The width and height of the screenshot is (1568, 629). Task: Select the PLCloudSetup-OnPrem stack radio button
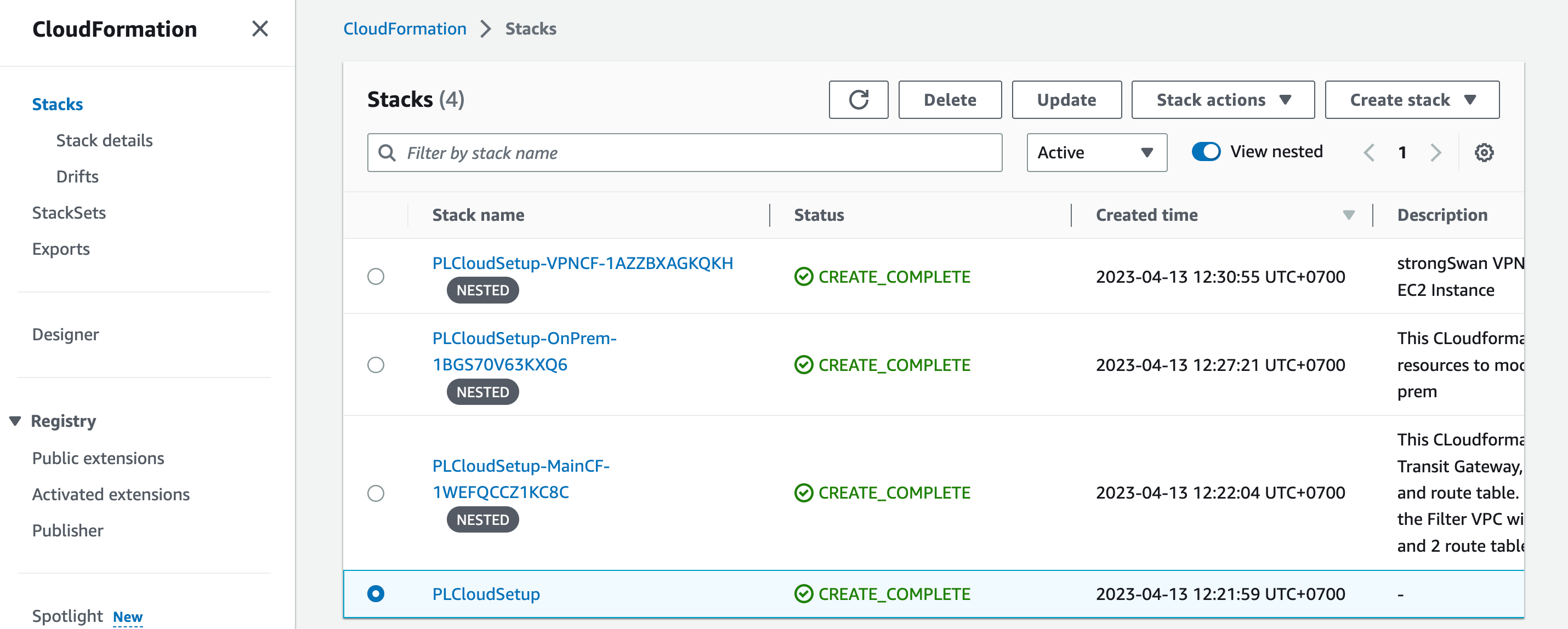pyautogui.click(x=376, y=365)
